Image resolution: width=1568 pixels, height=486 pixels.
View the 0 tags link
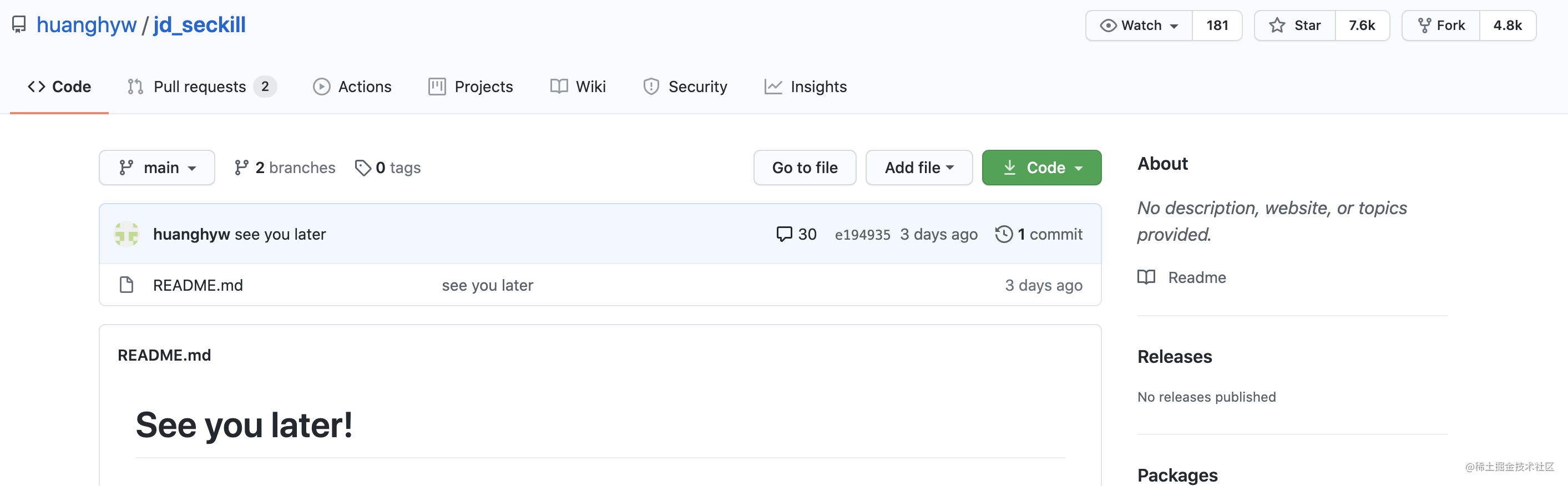pos(388,168)
